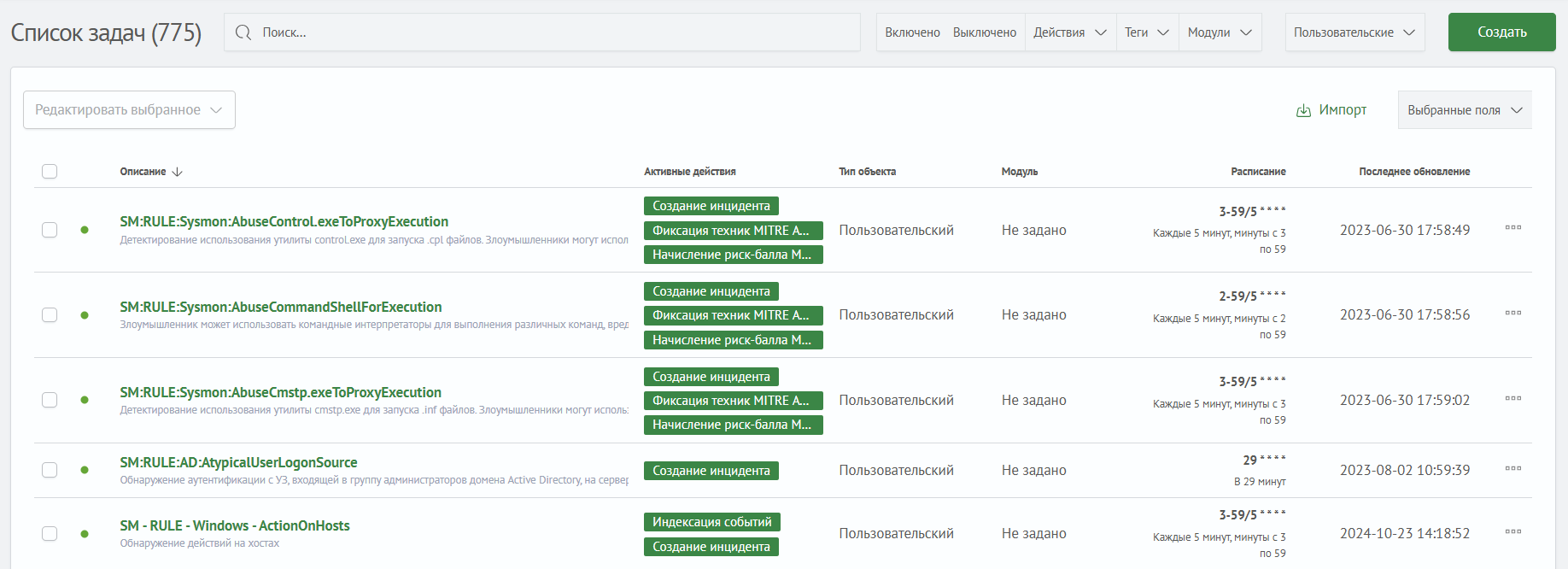Click the 'Список задач (775)' heading
Viewport: 1568px width, 569px height.
(106, 32)
